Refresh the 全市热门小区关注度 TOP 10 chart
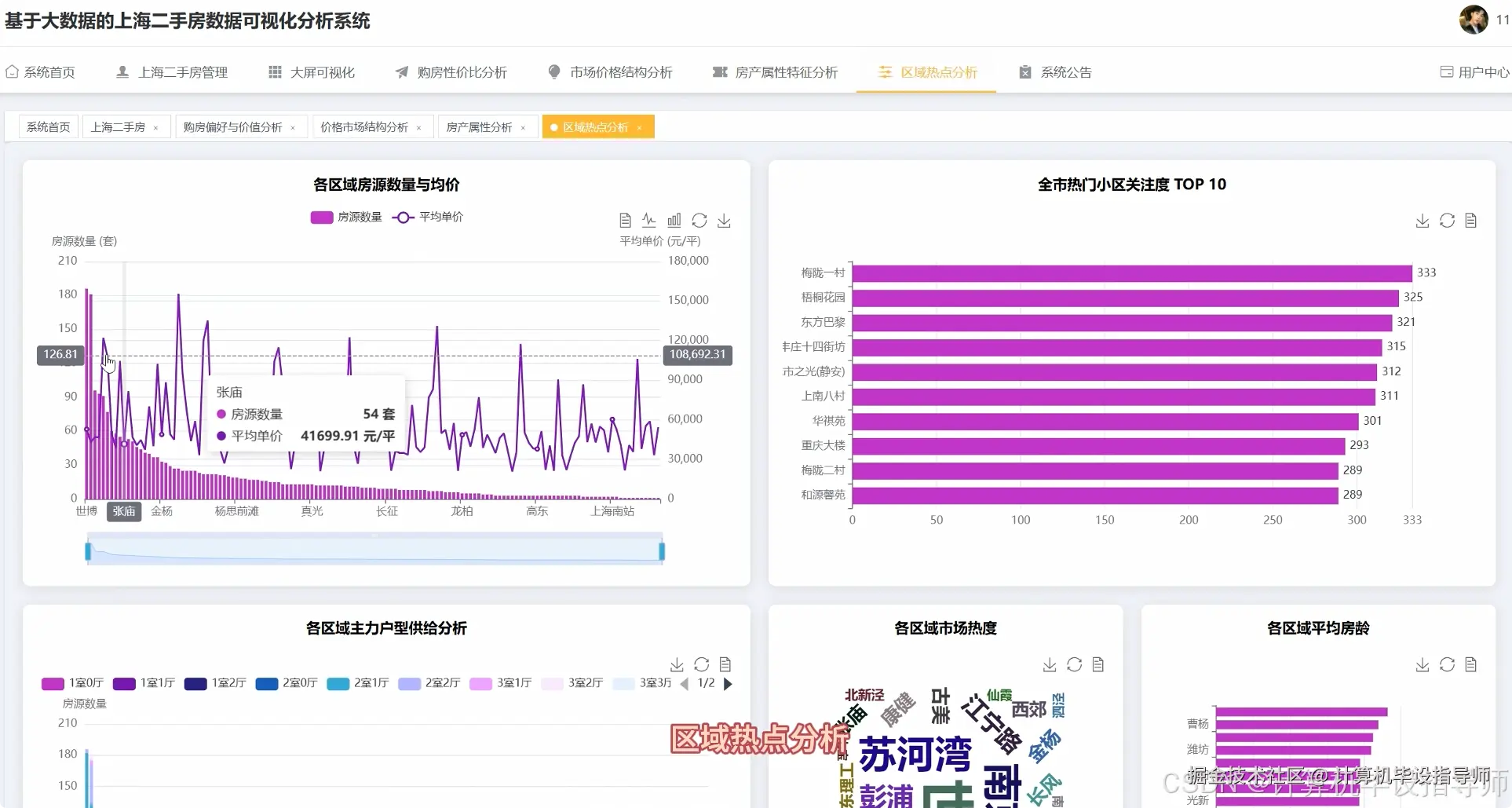 click(1447, 221)
